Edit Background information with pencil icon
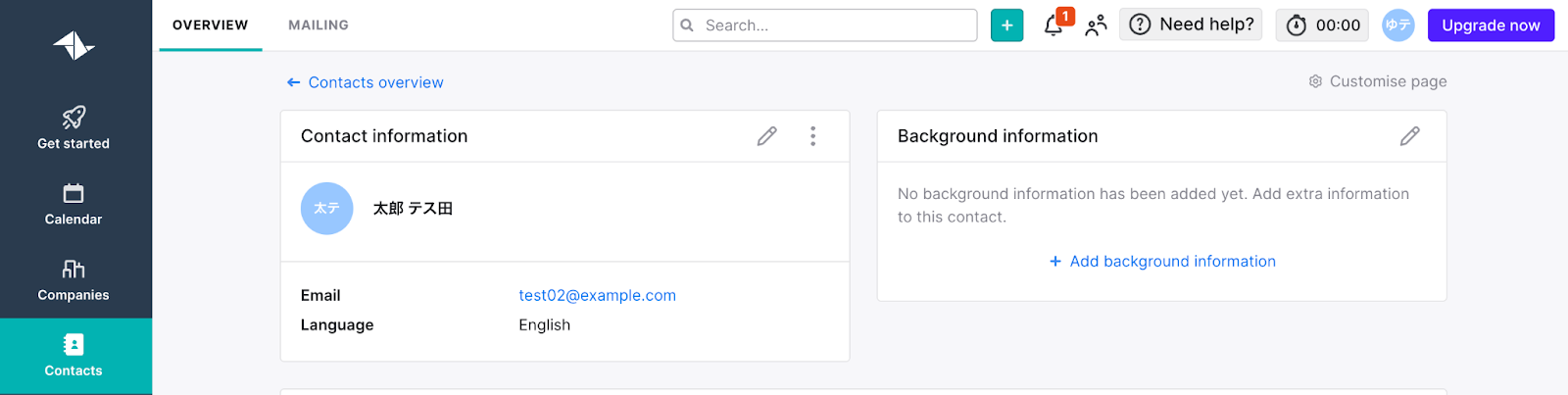 [x=1409, y=136]
